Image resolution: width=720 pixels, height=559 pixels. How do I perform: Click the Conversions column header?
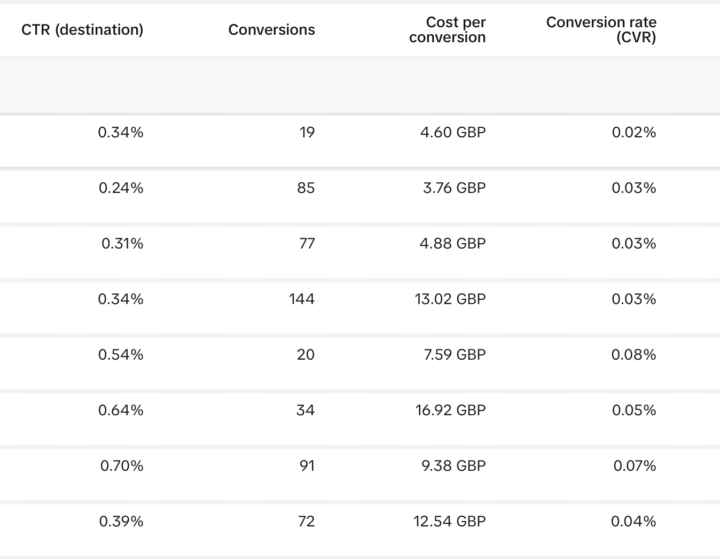coord(271,30)
